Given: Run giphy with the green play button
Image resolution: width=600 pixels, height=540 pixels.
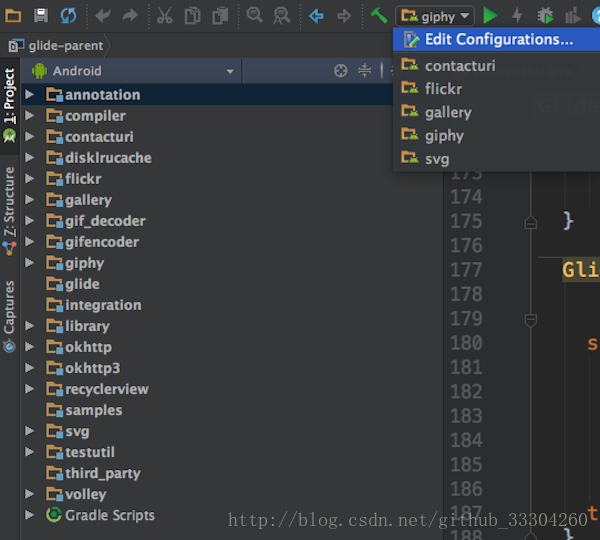Looking at the screenshot, I should click(490, 16).
